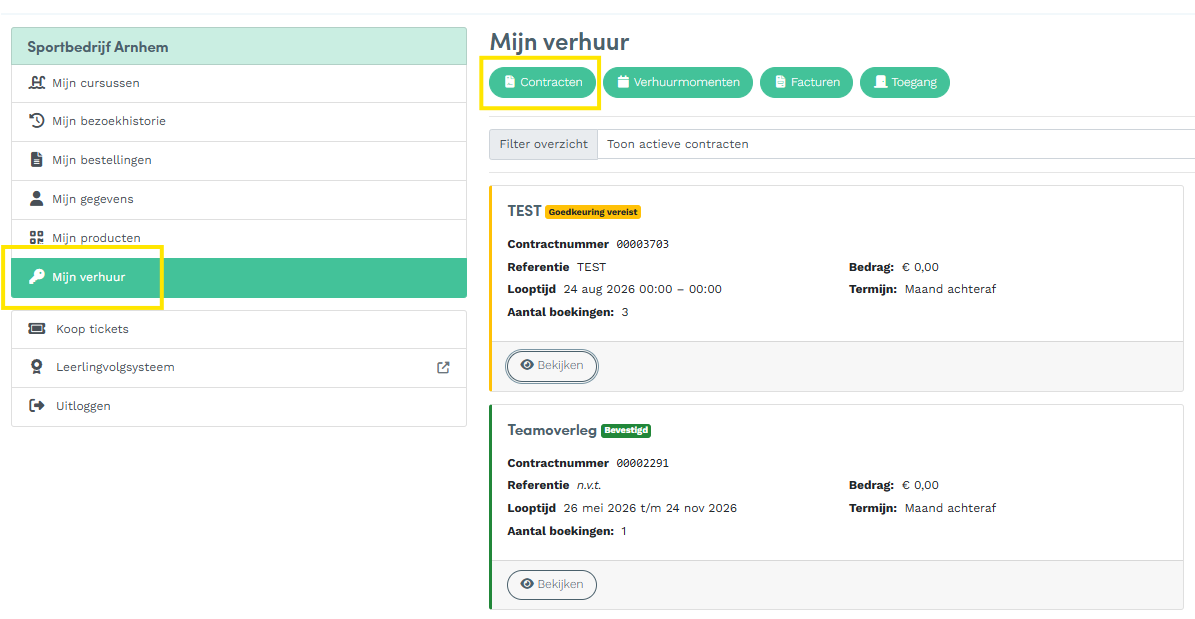Click the award icon beside Leerlingvolgsysteem
This screenshot has height=619, width=1195.
37,367
